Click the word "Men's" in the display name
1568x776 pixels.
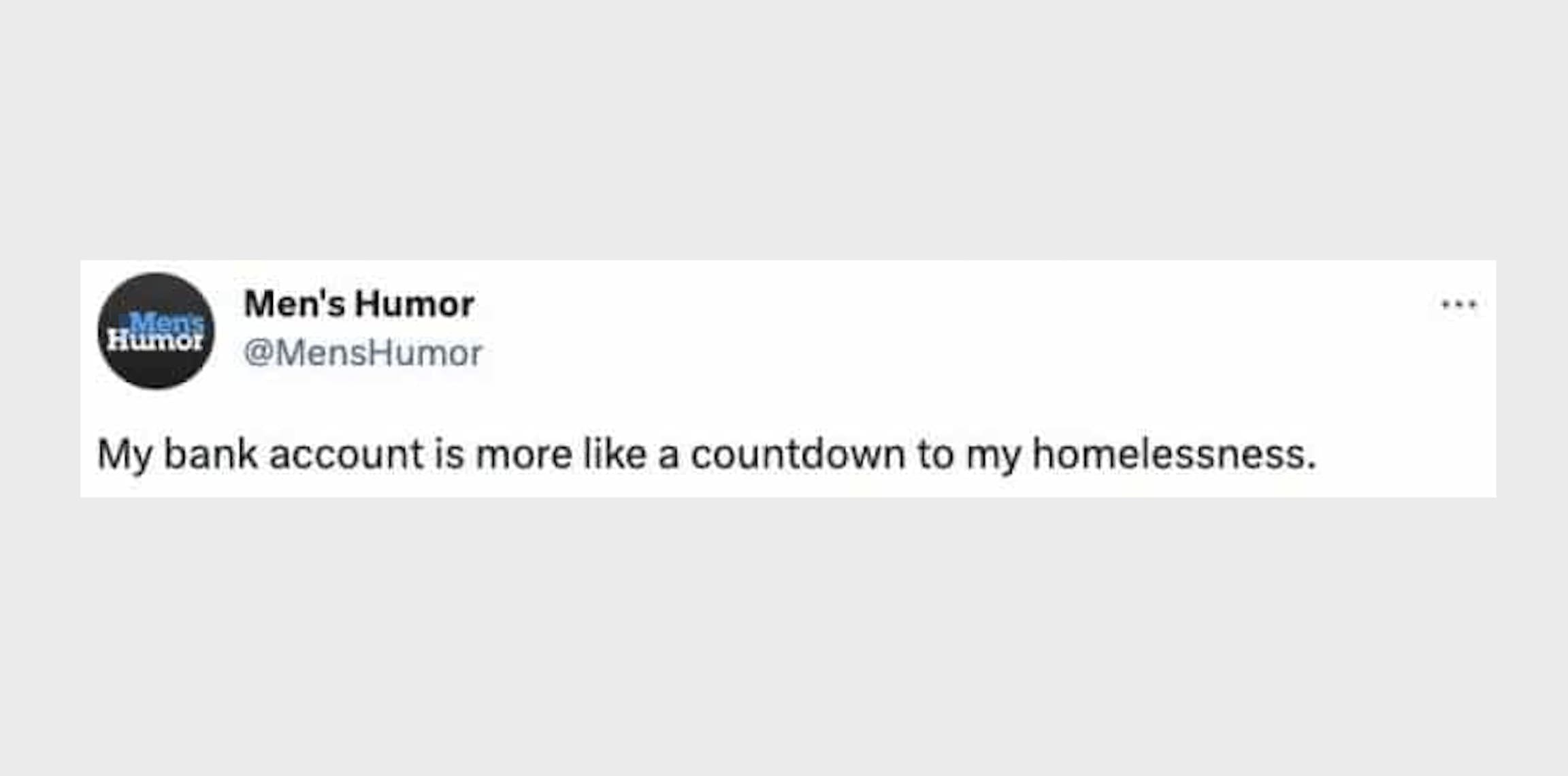tap(295, 304)
